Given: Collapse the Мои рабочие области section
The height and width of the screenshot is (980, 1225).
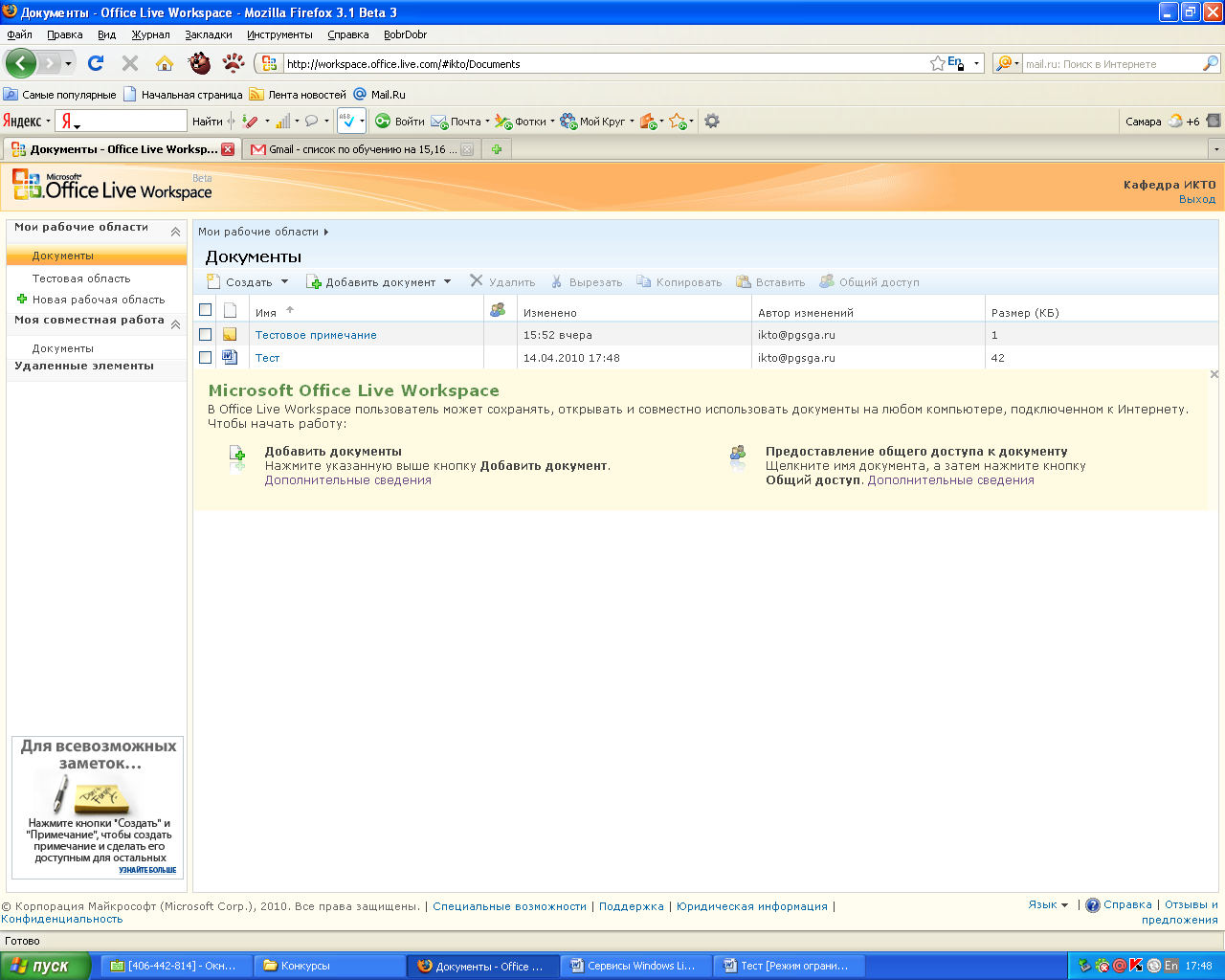Looking at the screenshot, I should tap(175, 232).
